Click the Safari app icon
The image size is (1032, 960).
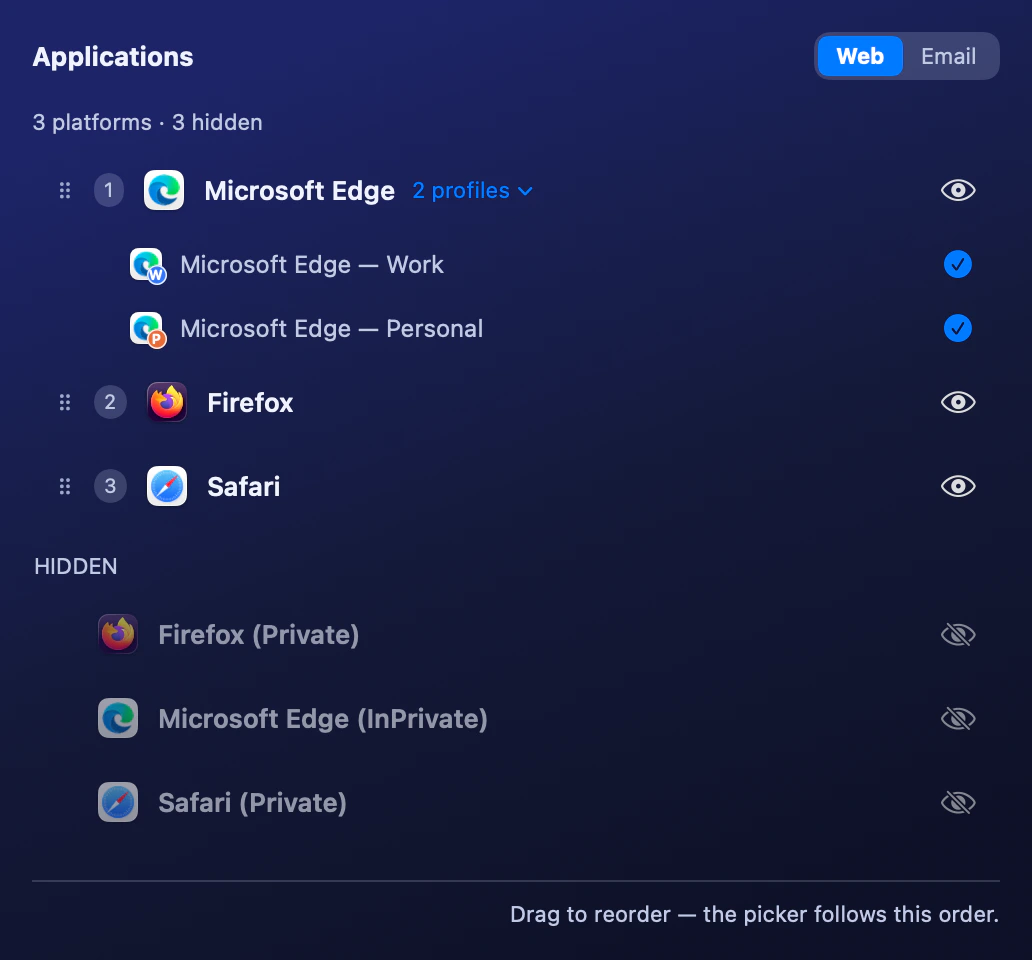pyautogui.click(x=167, y=486)
